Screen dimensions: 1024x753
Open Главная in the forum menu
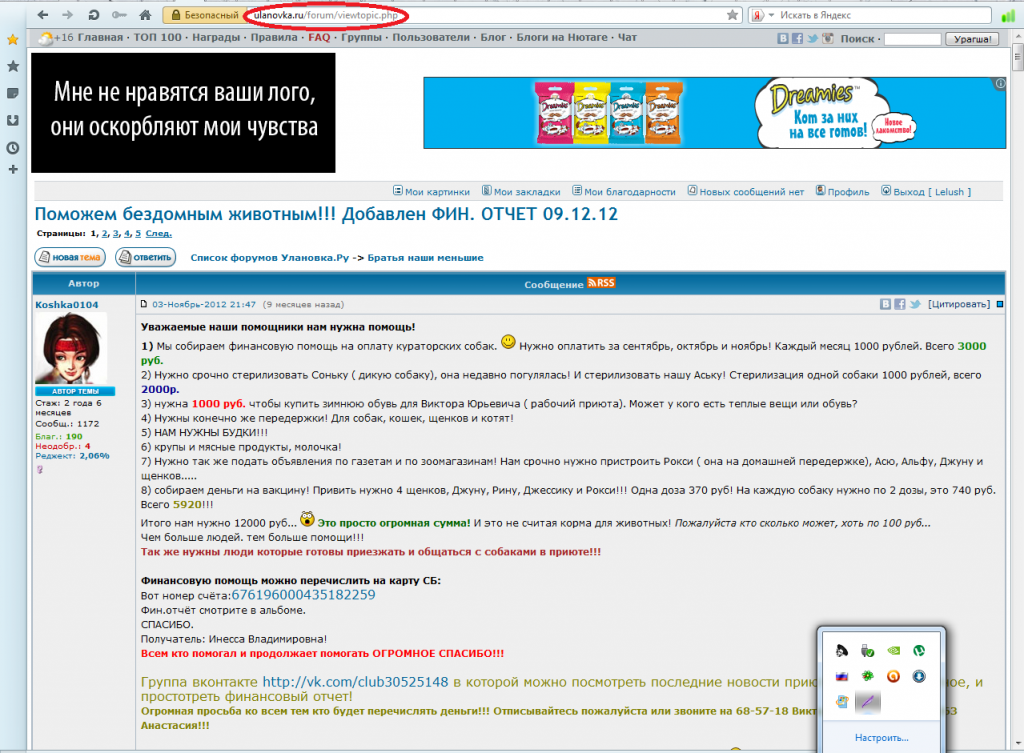click(100, 37)
